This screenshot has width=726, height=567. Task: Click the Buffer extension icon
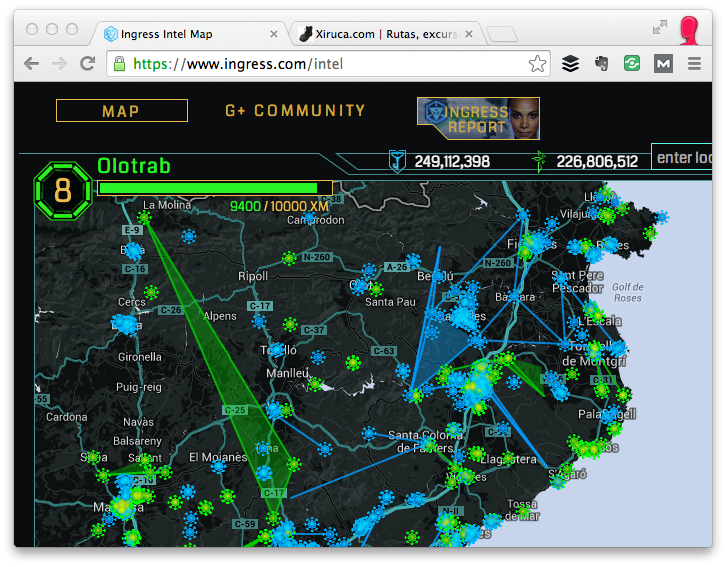[x=570, y=64]
